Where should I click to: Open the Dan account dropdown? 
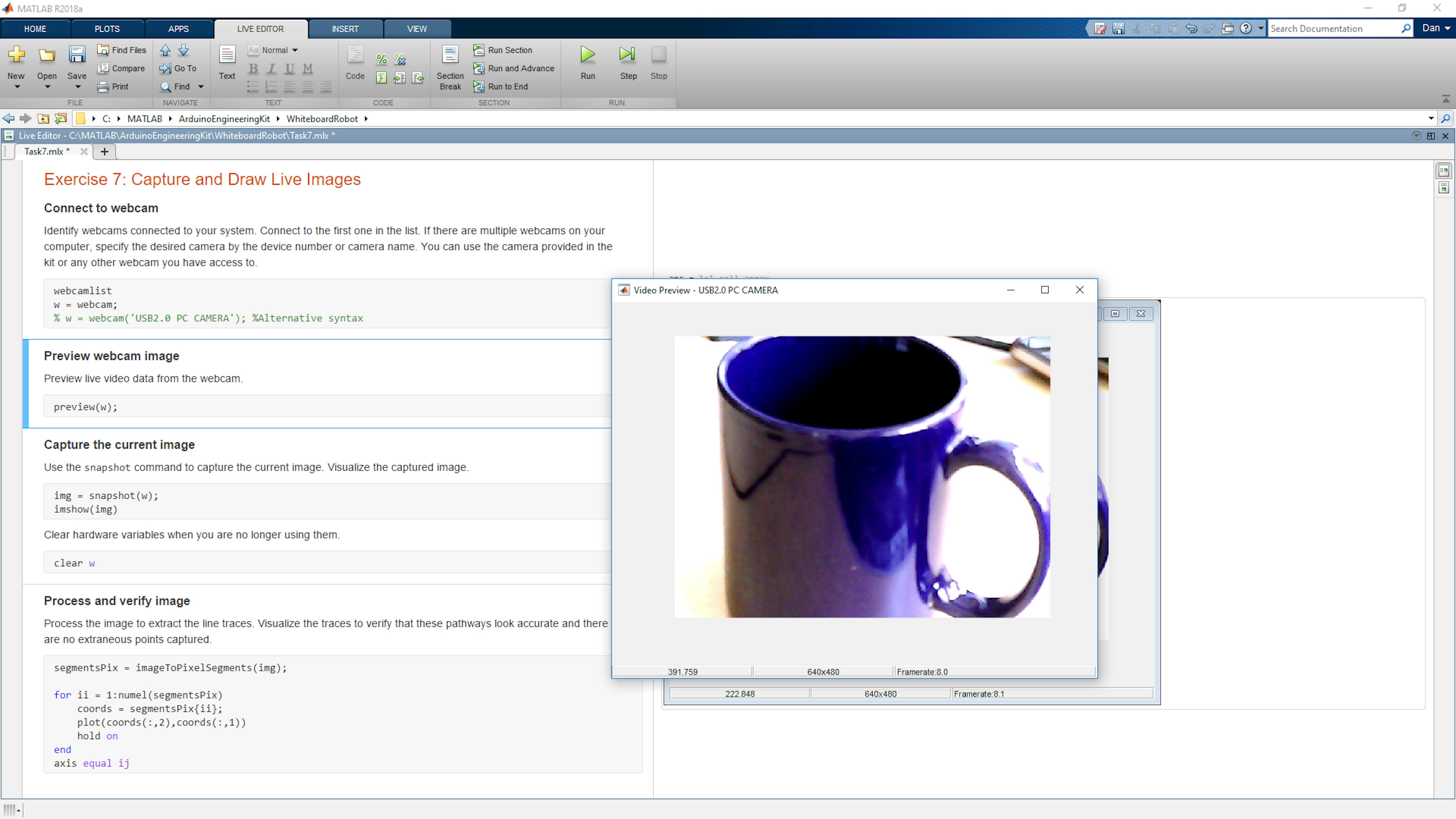[1436, 28]
